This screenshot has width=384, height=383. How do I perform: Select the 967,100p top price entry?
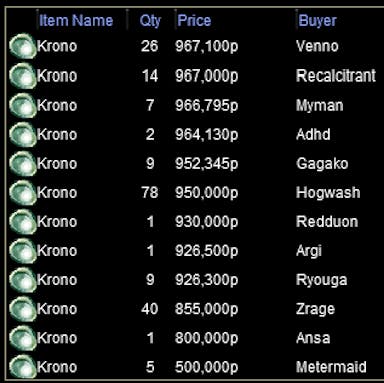click(x=207, y=46)
